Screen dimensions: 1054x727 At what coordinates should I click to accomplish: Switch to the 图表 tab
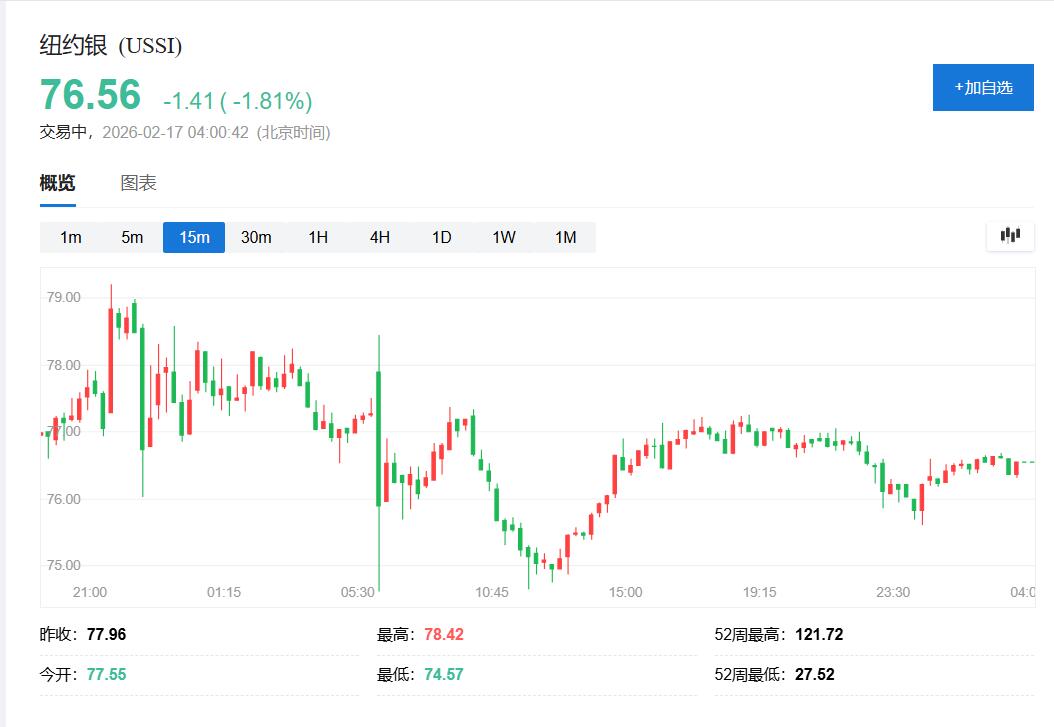click(140, 183)
